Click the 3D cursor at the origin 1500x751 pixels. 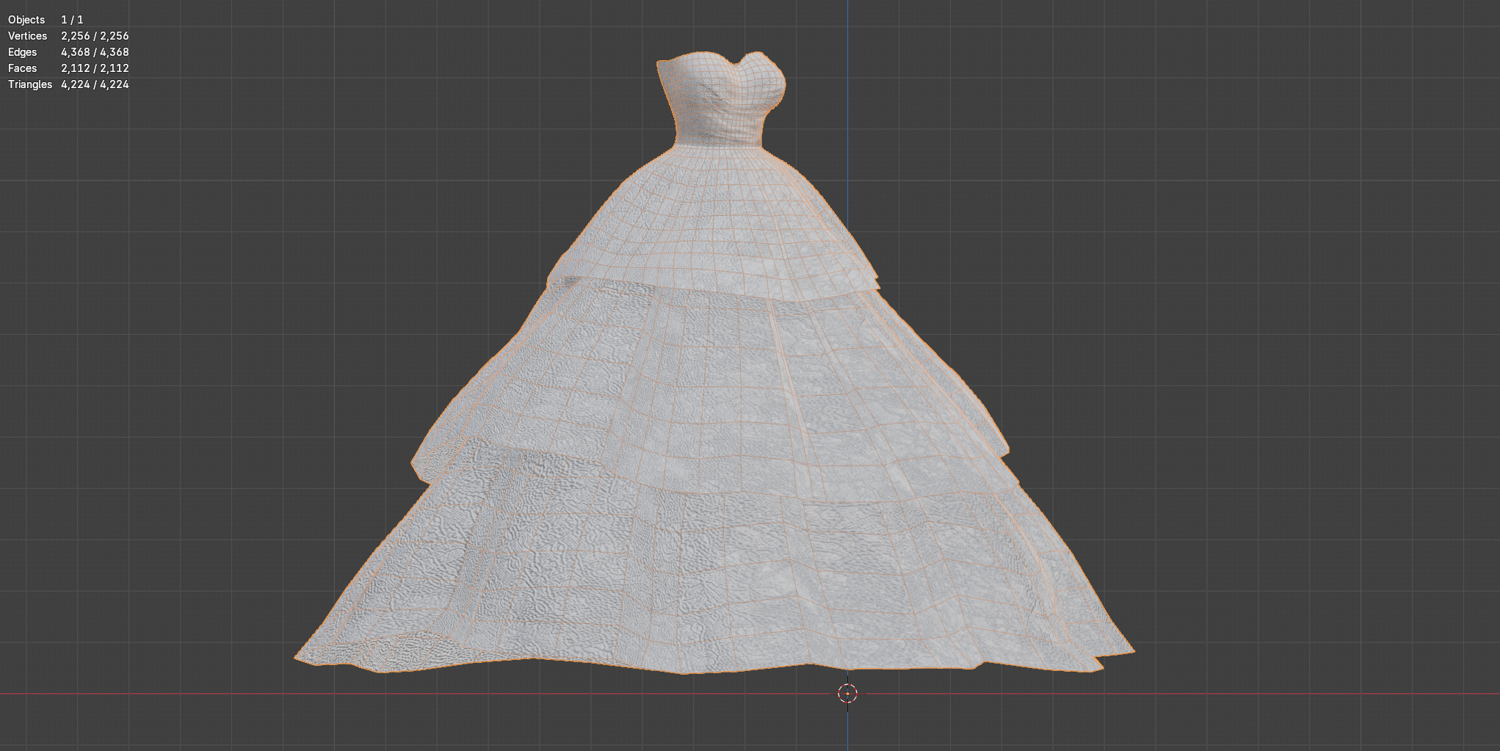tap(847, 693)
